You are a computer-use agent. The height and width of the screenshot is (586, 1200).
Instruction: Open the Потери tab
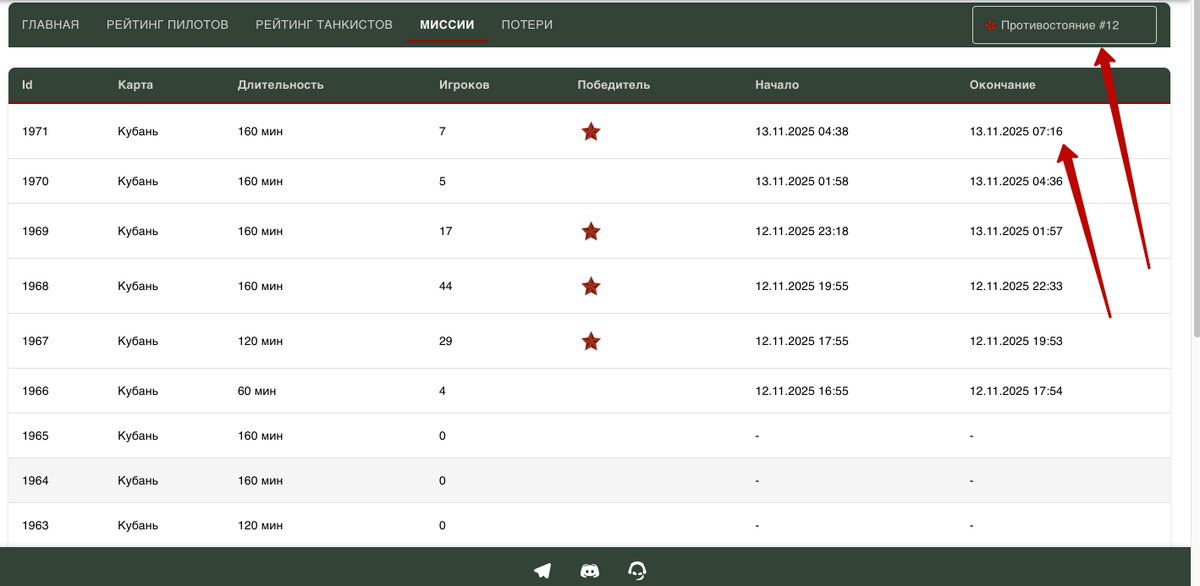pos(527,24)
